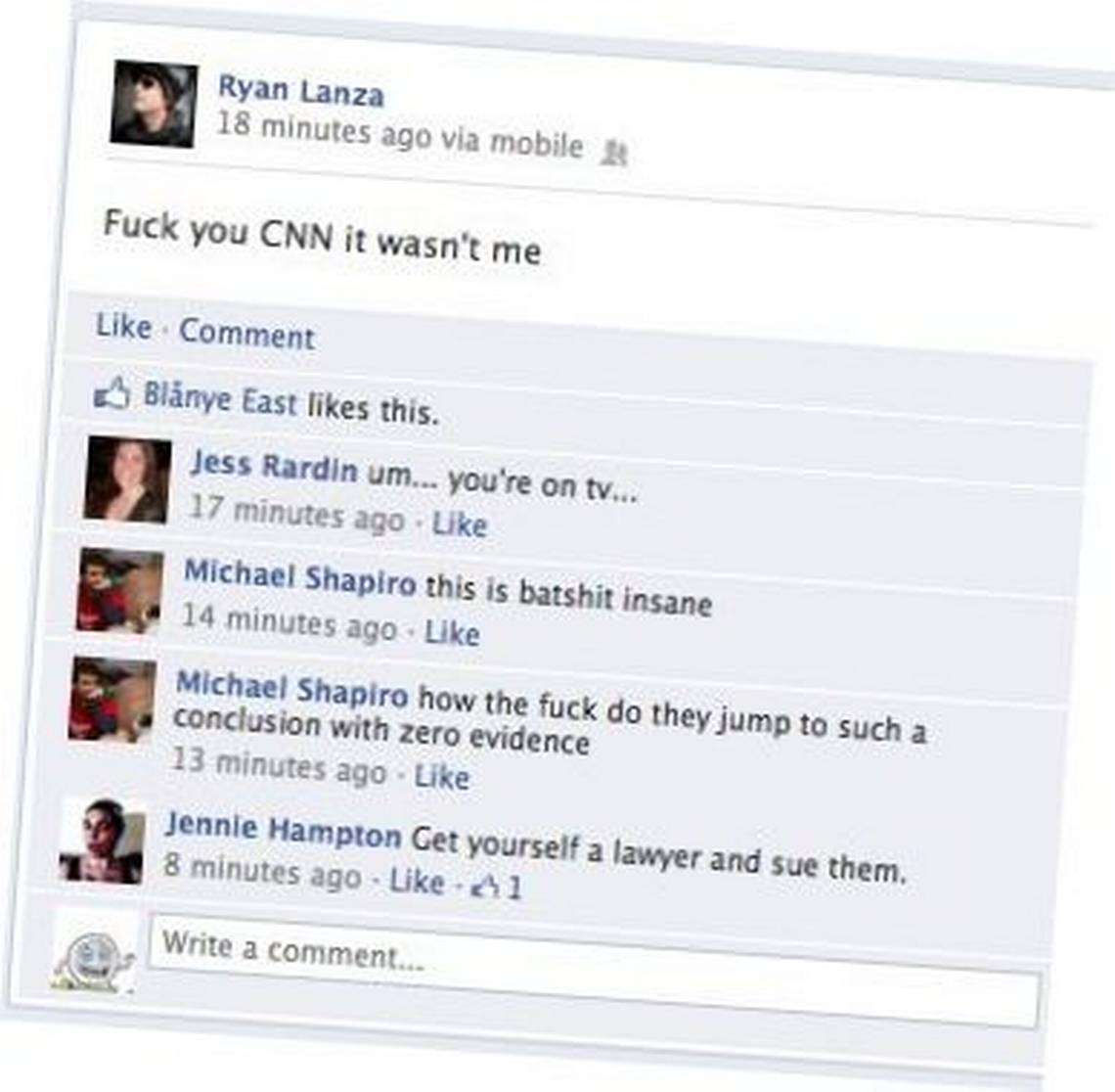This screenshot has height=1092, width=1115.
Task: Like the "zero evidence" comment
Action: click(441, 775)
